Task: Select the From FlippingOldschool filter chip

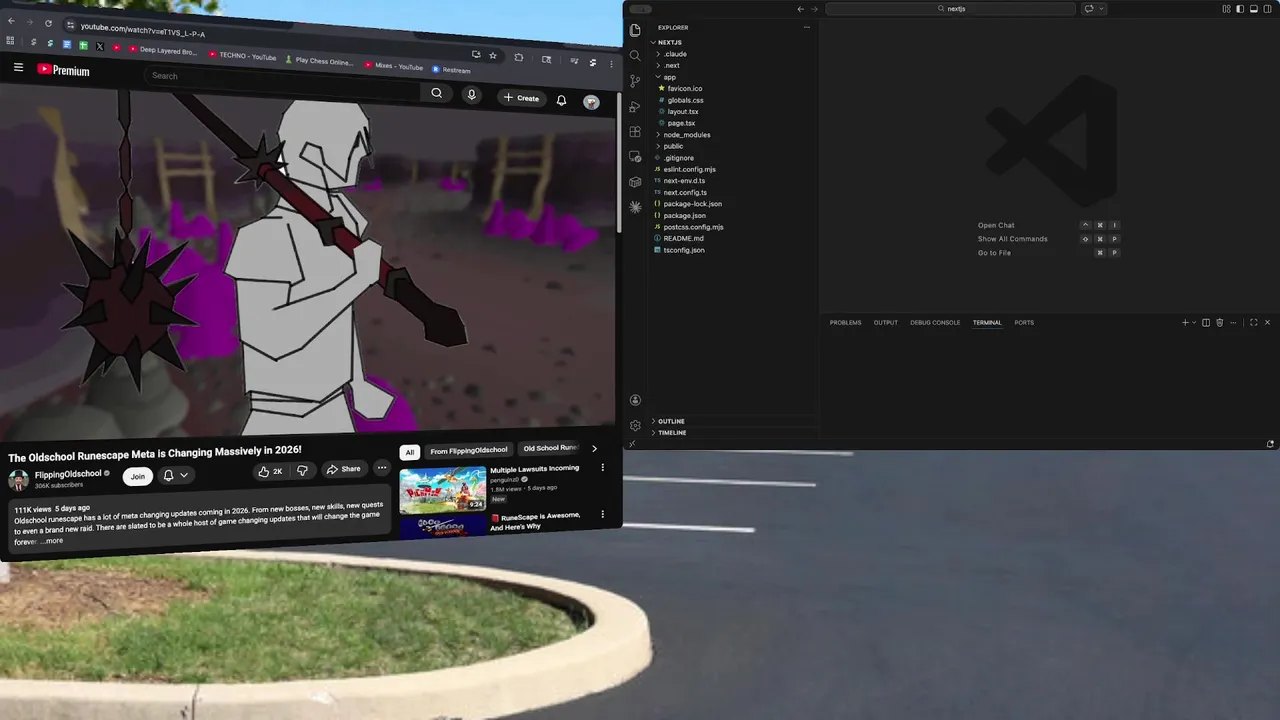Action: 469,450
